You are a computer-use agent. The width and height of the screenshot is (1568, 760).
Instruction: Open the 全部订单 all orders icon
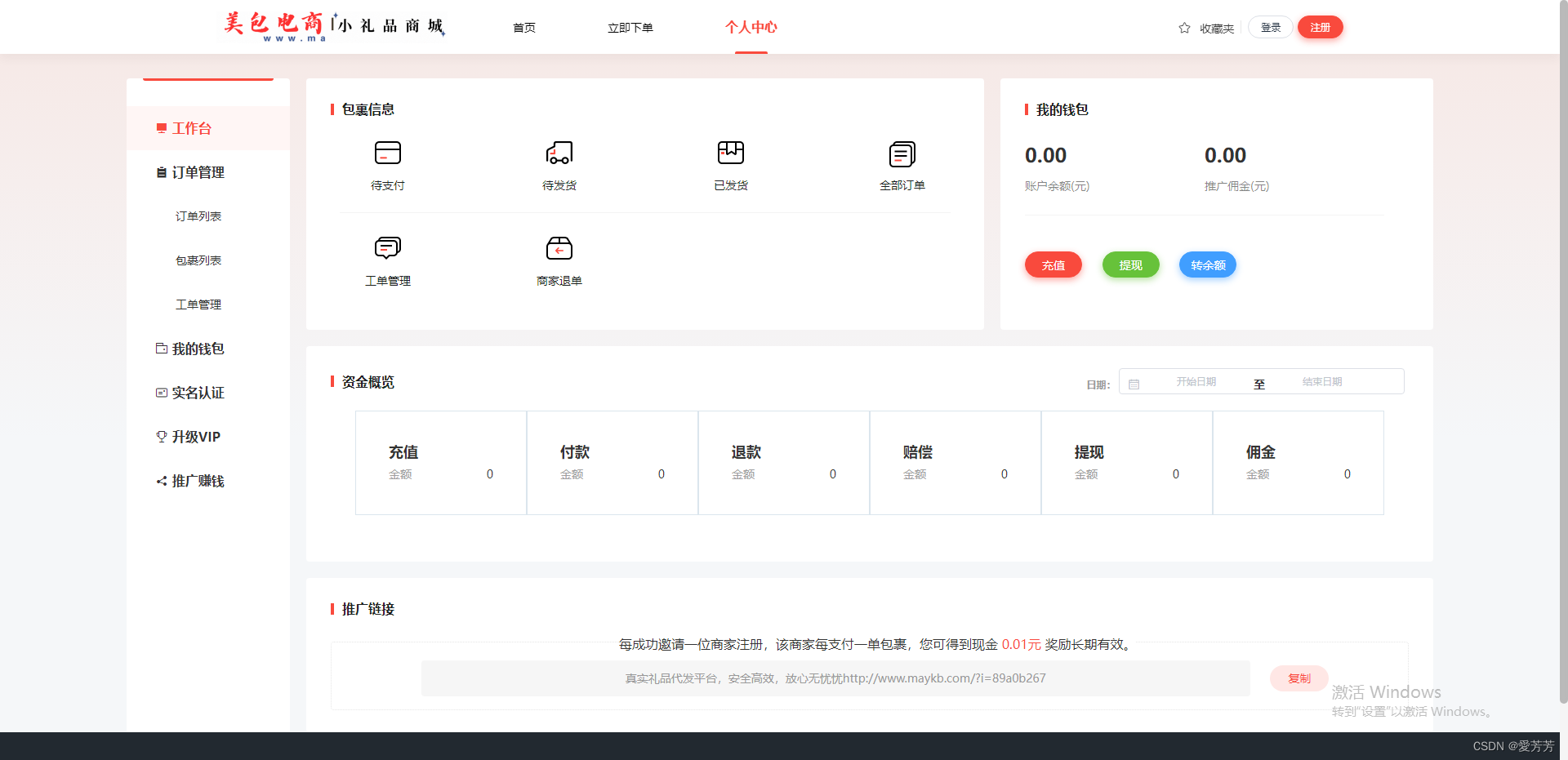tap(902, 153)
